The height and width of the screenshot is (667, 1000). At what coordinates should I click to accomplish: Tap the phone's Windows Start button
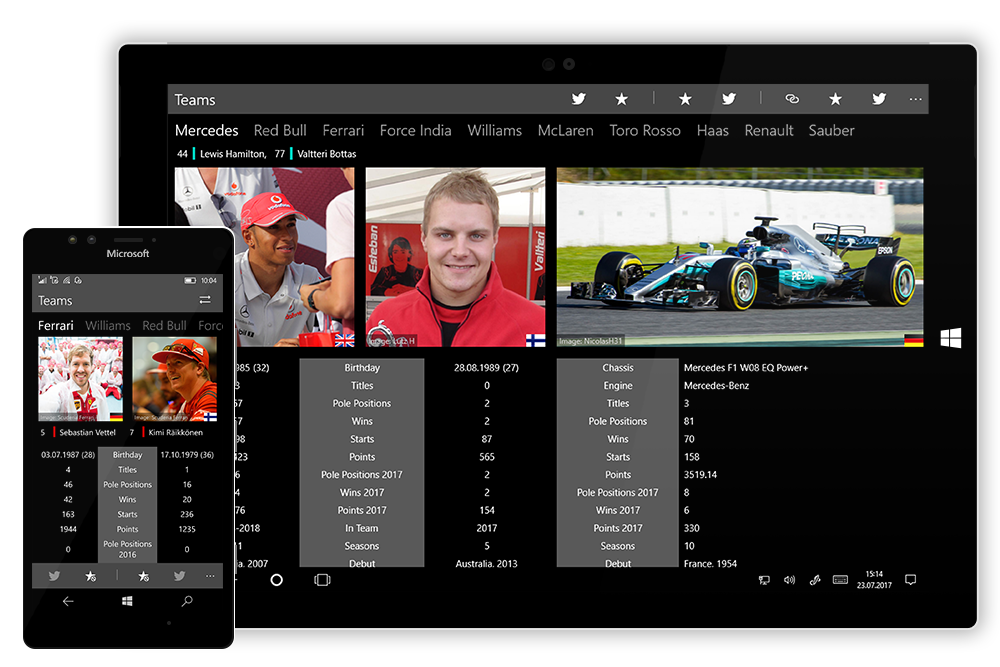(x=127, y=601)
